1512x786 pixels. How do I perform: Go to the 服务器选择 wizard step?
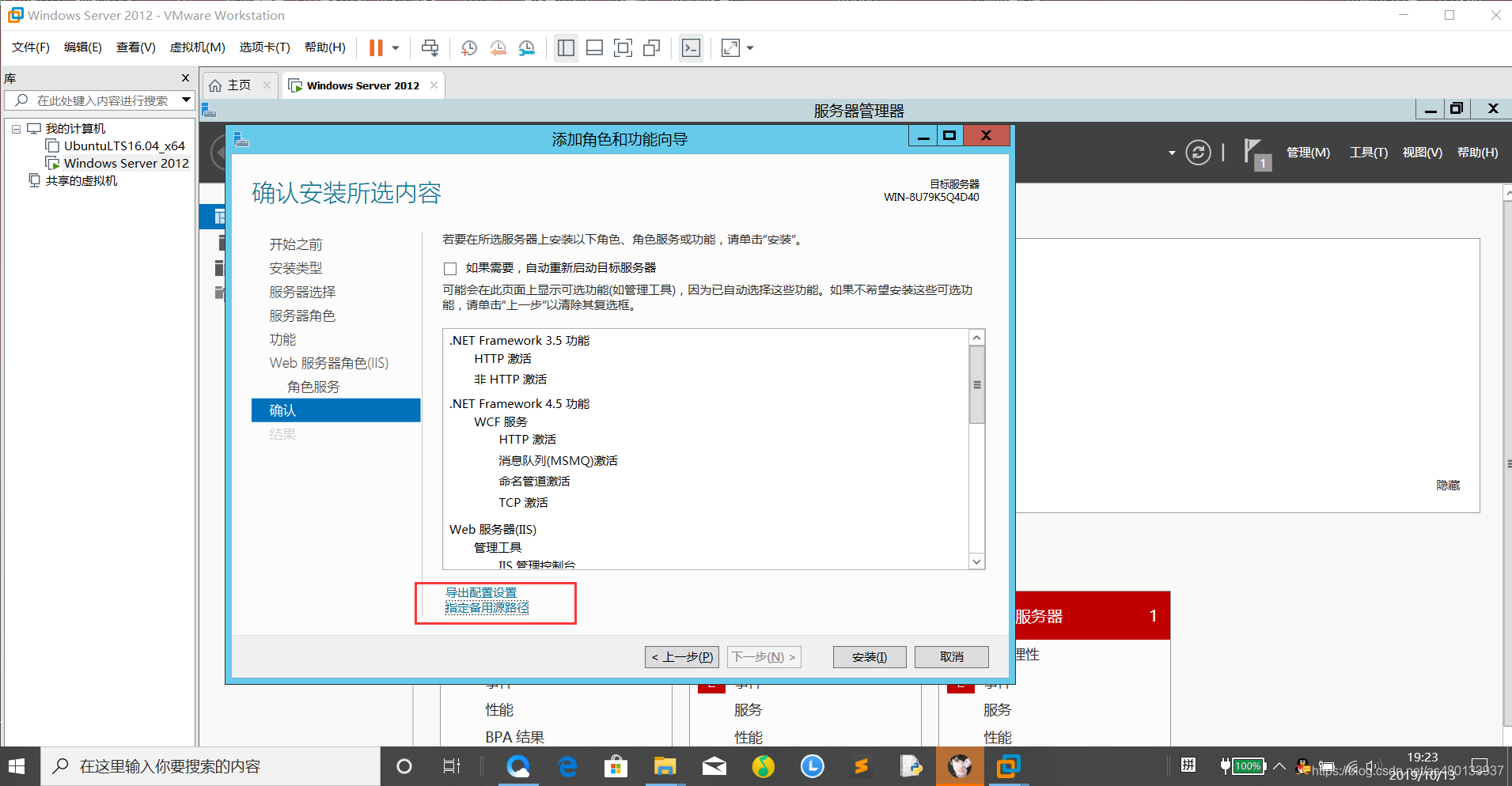click(302, 293)
